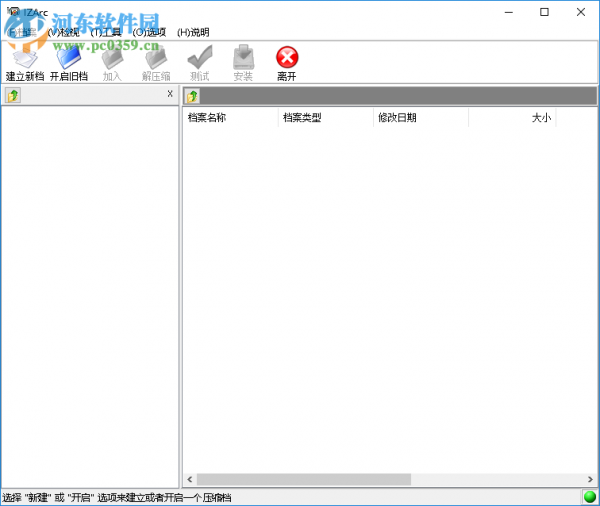
Task: Click the 安装 install icon
Action: click(243, 57)
